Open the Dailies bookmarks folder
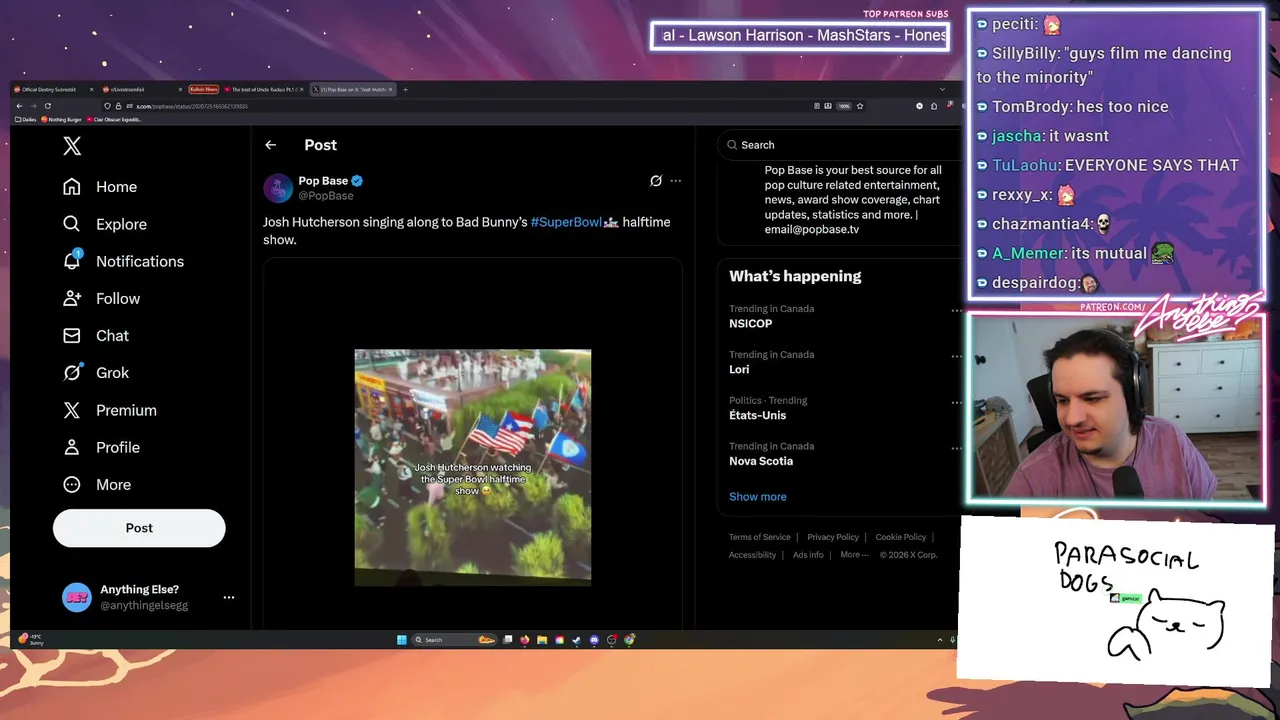Viewport: 1280px width, 720px height. click(26, 119)
